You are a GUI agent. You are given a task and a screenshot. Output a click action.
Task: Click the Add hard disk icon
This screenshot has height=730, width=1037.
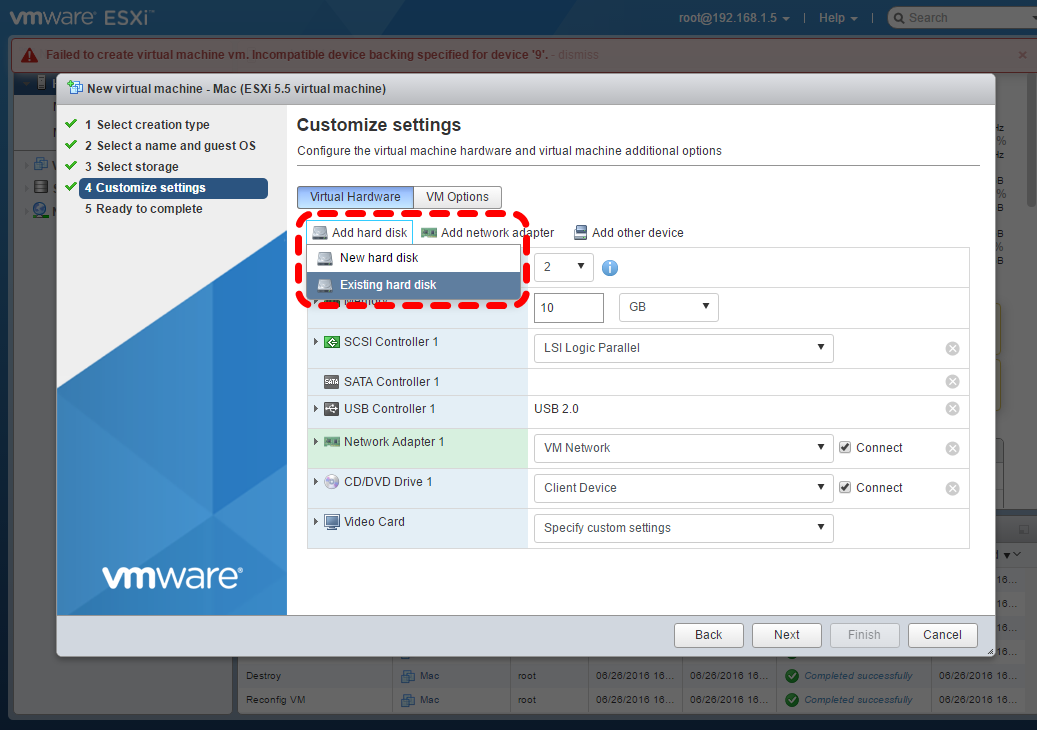tap(320, 233)
